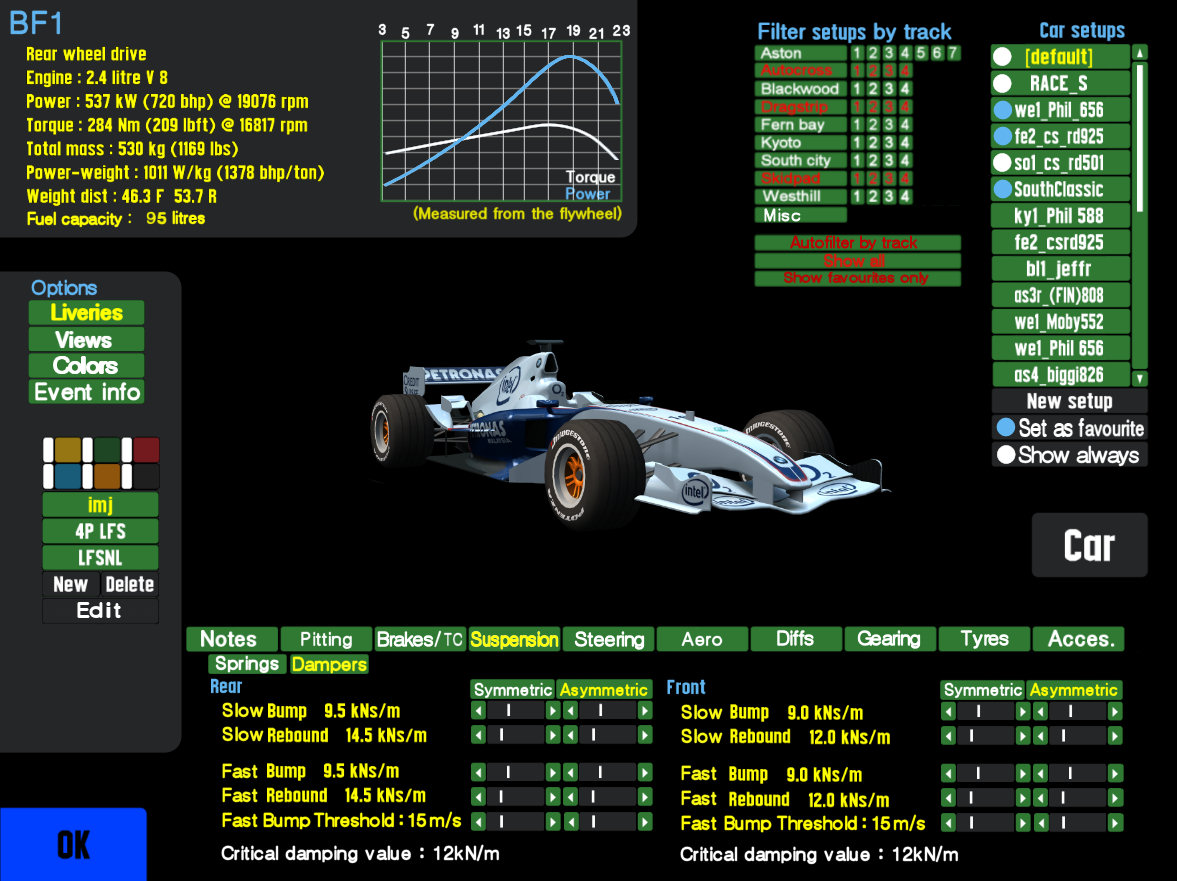Open the Notes tab
Image resolution: width=1177 pixels, height=881 pixels.
pyautogui.click(x=232, y=639)
